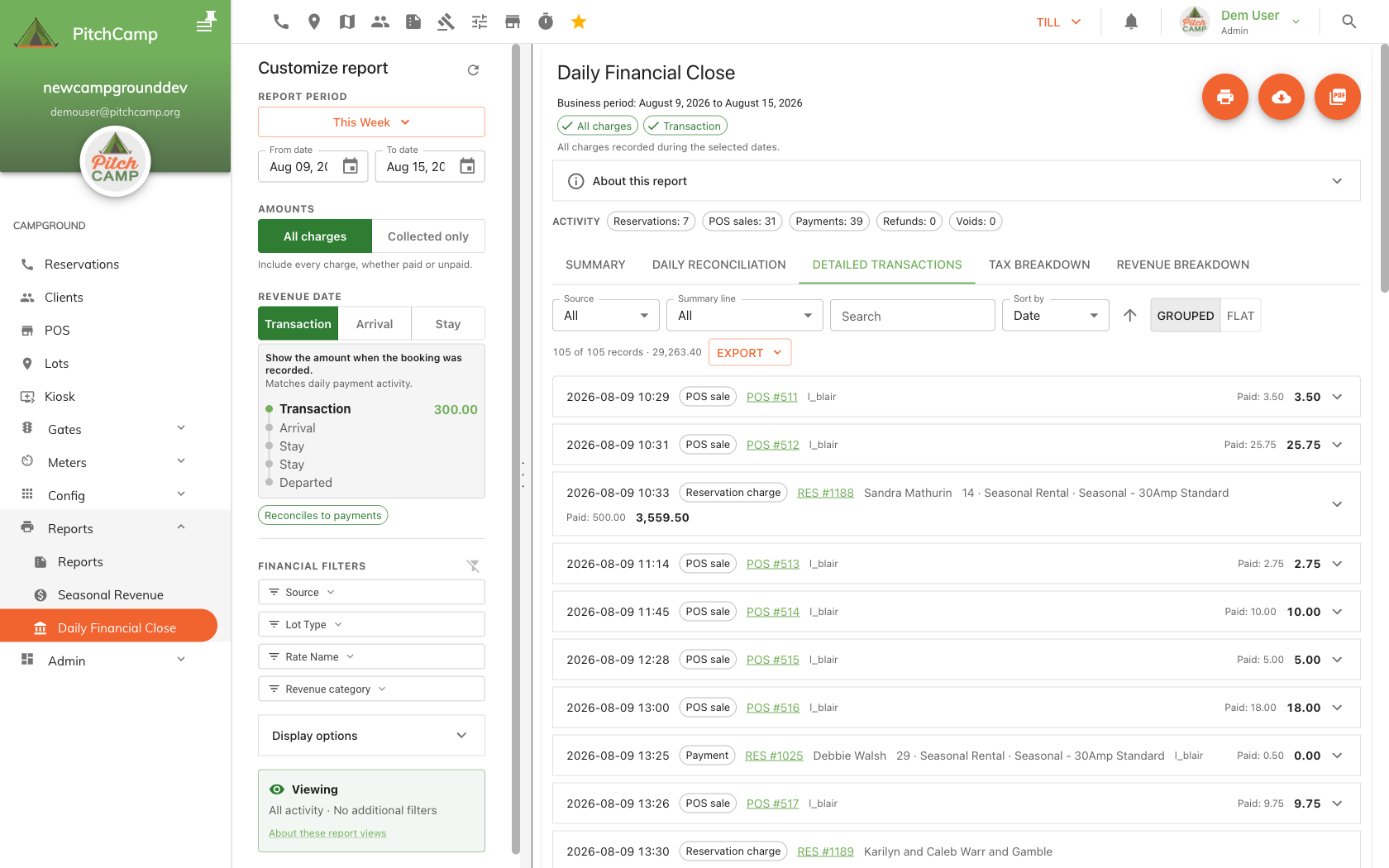Open About these report views link
This screenshot has height=868, width=1389.
pyautogui.click(x=327, y=833)
